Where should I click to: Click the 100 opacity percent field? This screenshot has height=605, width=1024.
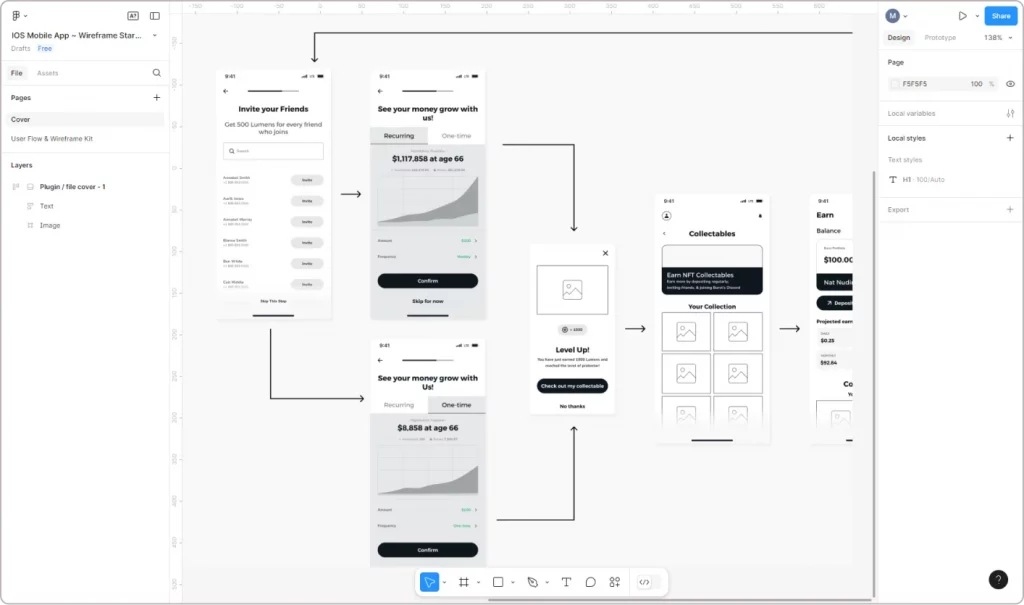[976, 84]
